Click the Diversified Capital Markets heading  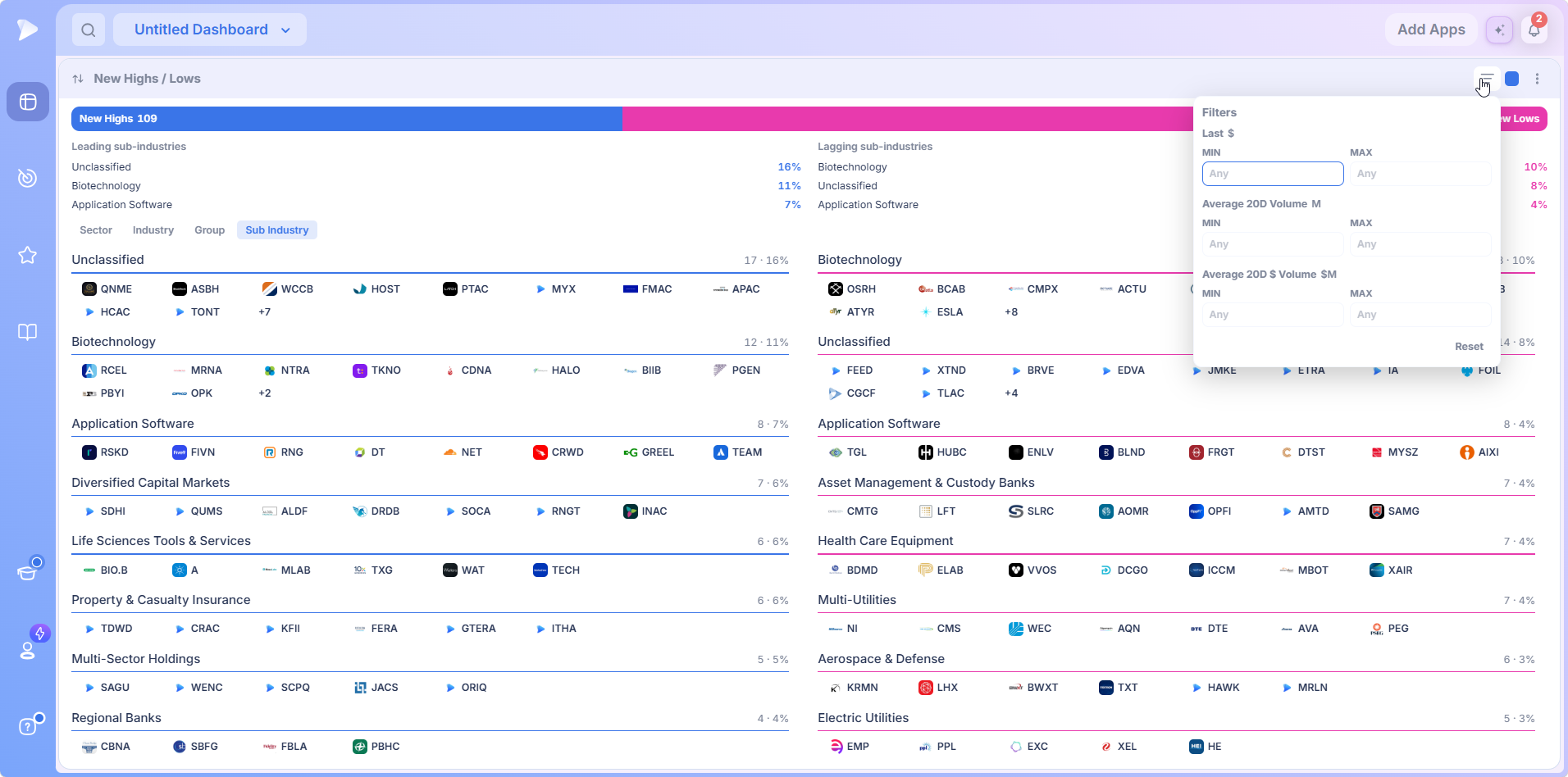(150, 483)
